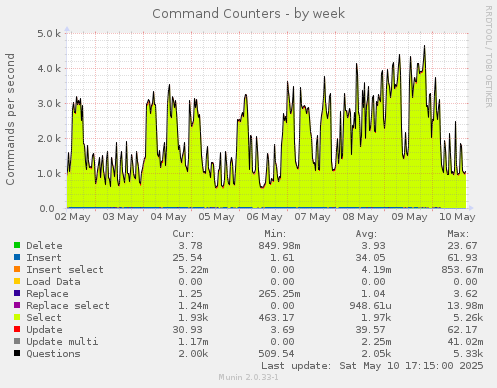
Task: Click the "Munin 2.0.33-1" version text
Action: 248,377
